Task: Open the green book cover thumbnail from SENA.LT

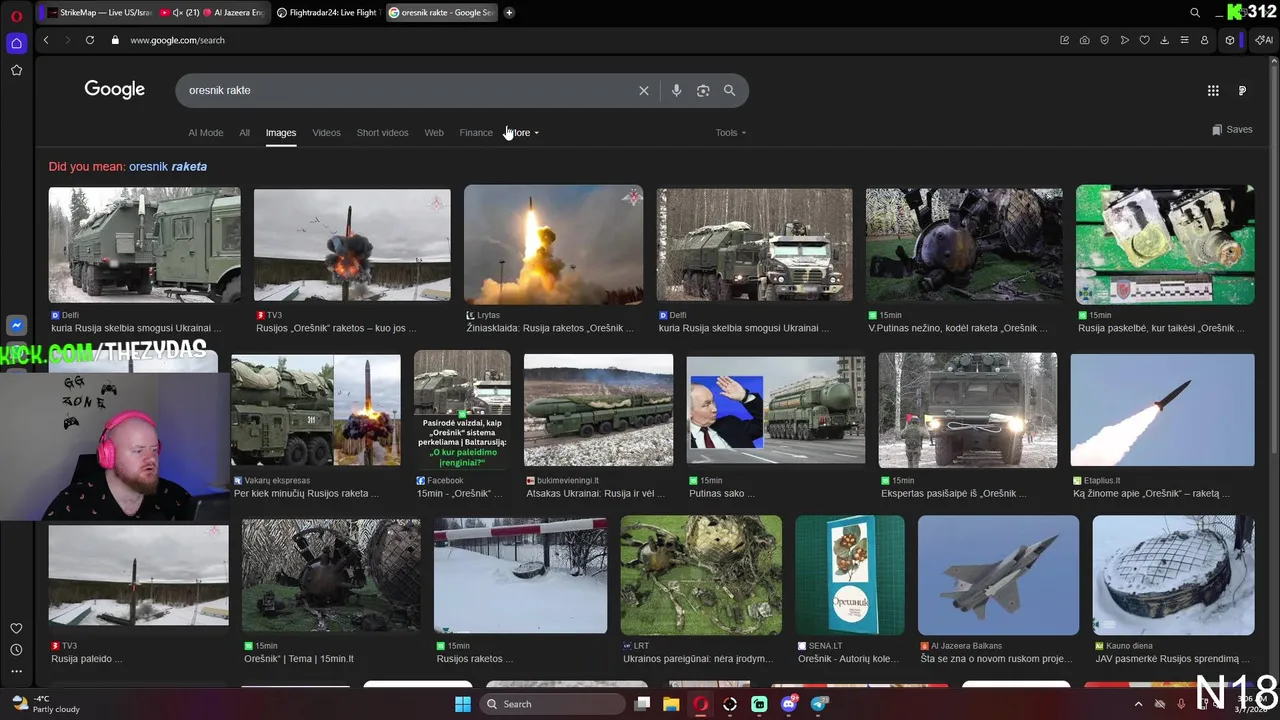Action: pyautogui.click(x=850, y=575)
